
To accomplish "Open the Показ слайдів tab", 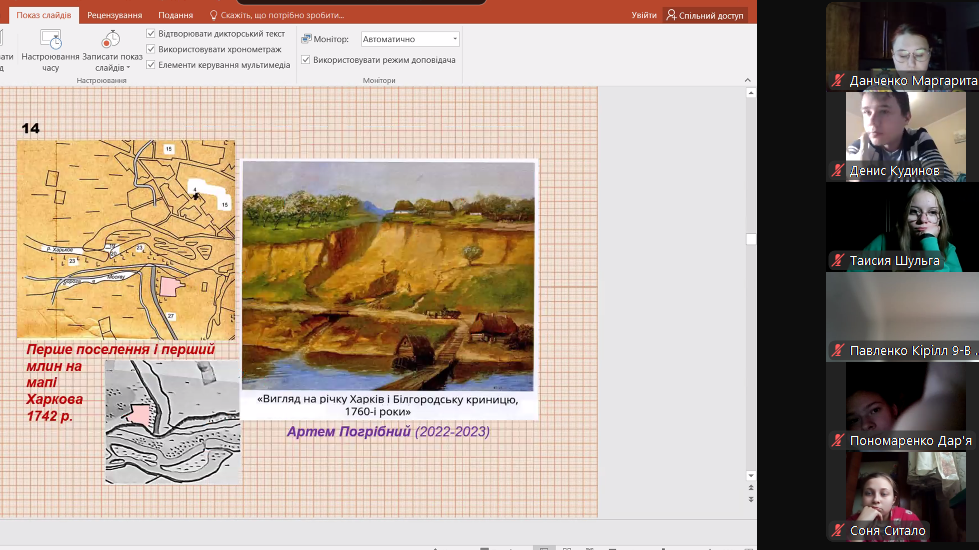I will pos(44,15).
